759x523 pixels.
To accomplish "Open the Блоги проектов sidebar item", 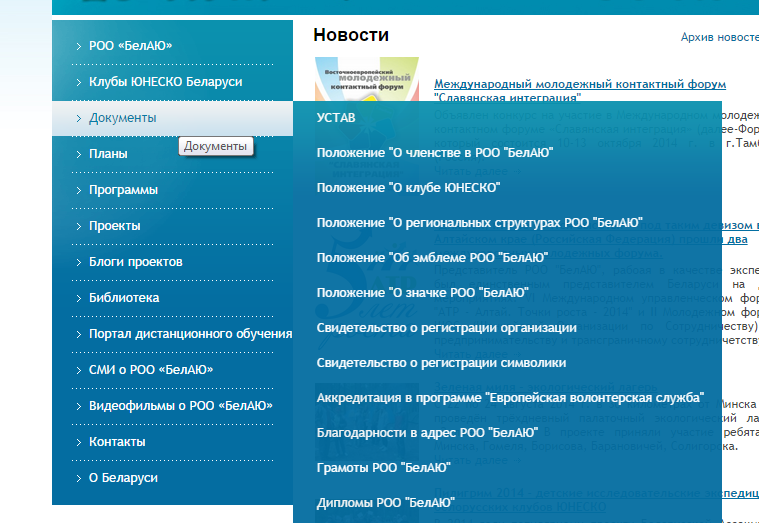I will point(136,262).
